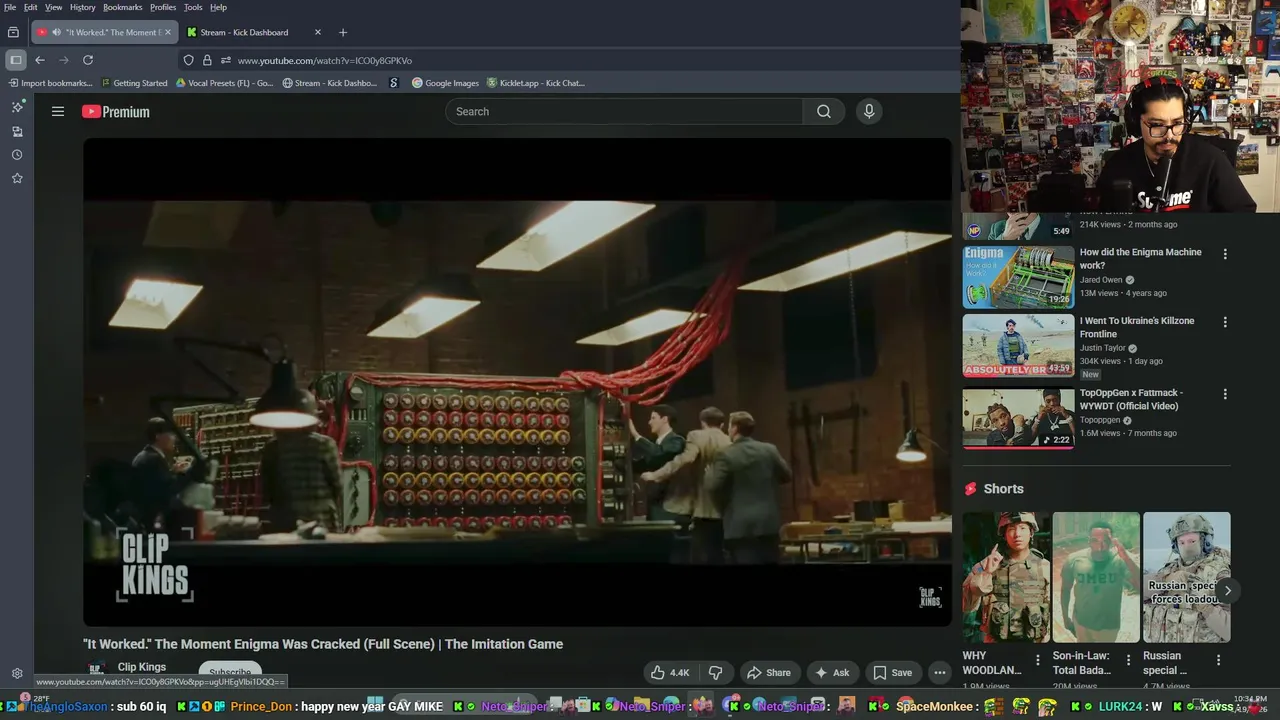Open Vocal Presets (FL) bookmark

224,83
